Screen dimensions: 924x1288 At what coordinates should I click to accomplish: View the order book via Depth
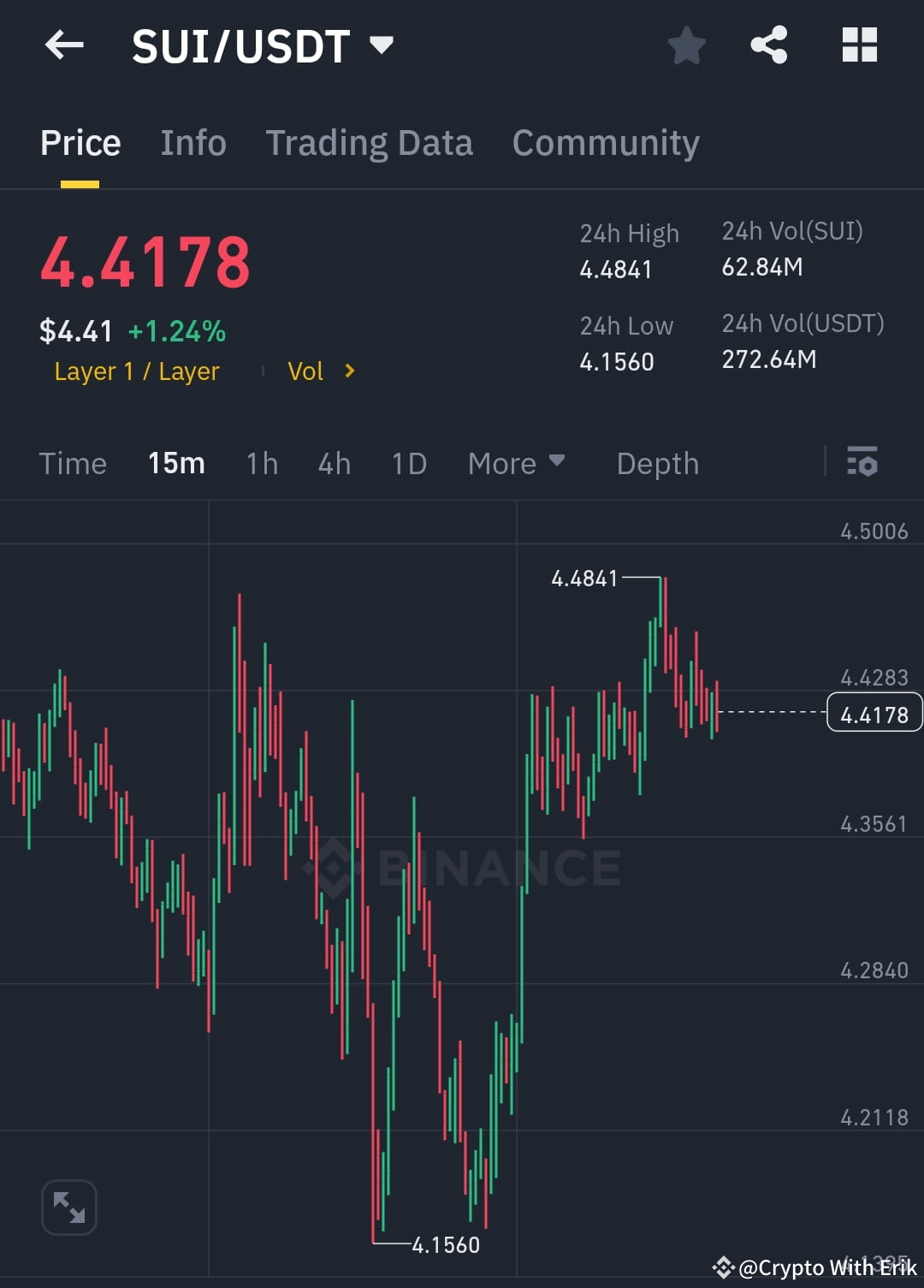[x=657, y=463]
